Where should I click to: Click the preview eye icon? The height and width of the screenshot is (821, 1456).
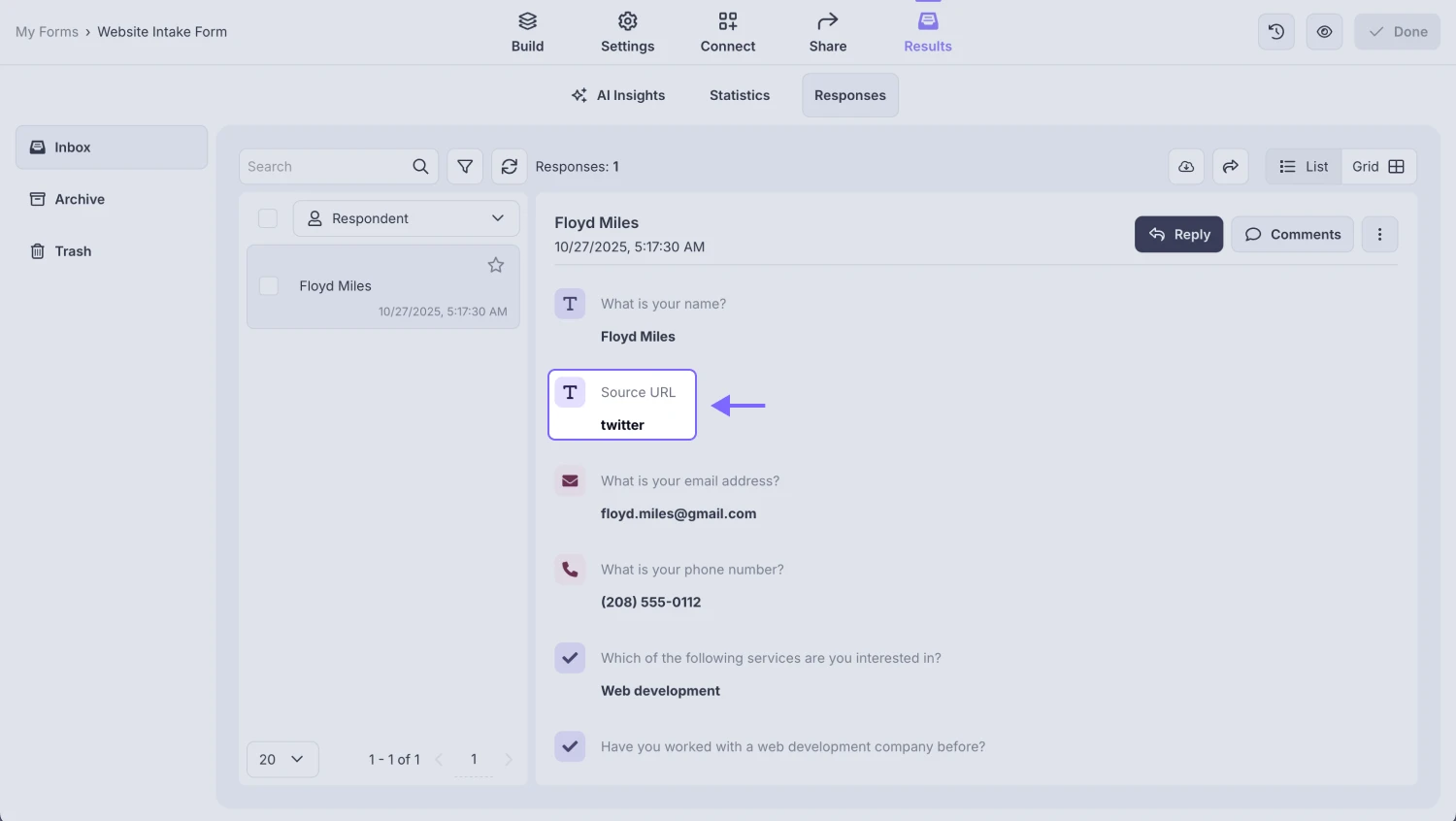1324,31
